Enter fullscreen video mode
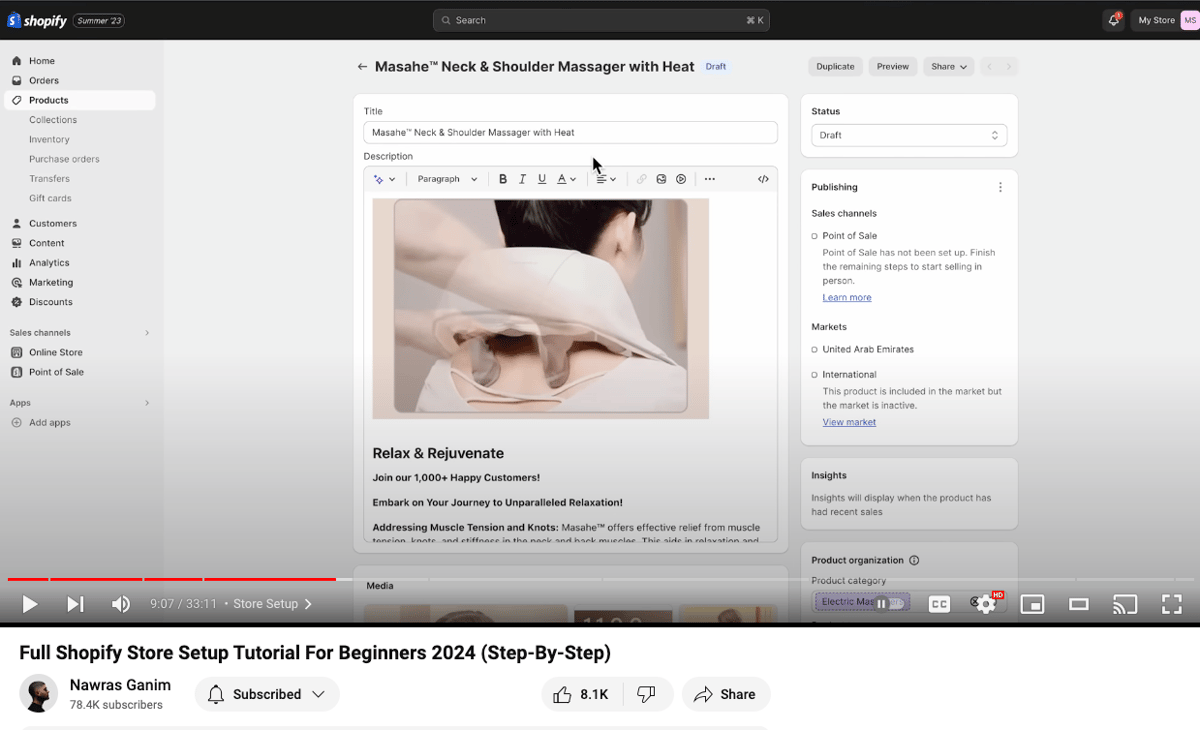 1171,604
